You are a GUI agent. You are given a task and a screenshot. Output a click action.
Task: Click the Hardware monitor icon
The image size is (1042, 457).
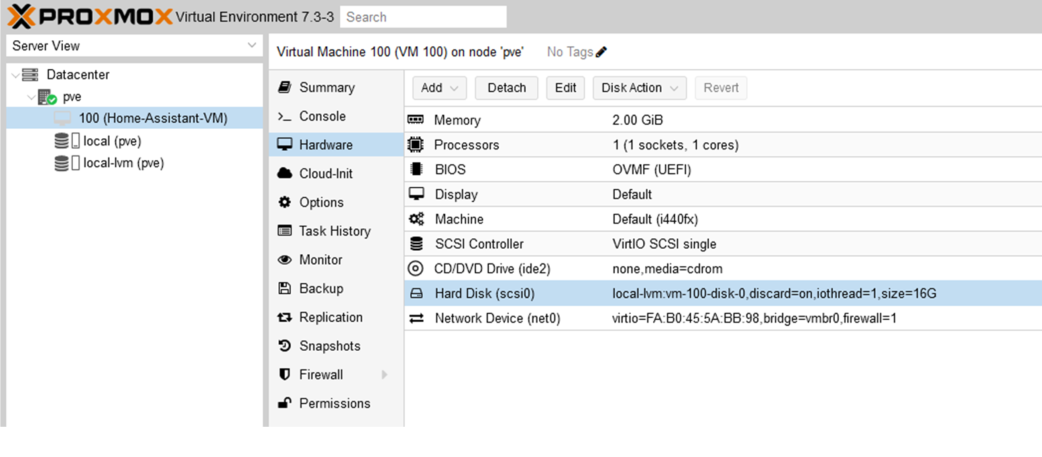click(284, 145)
